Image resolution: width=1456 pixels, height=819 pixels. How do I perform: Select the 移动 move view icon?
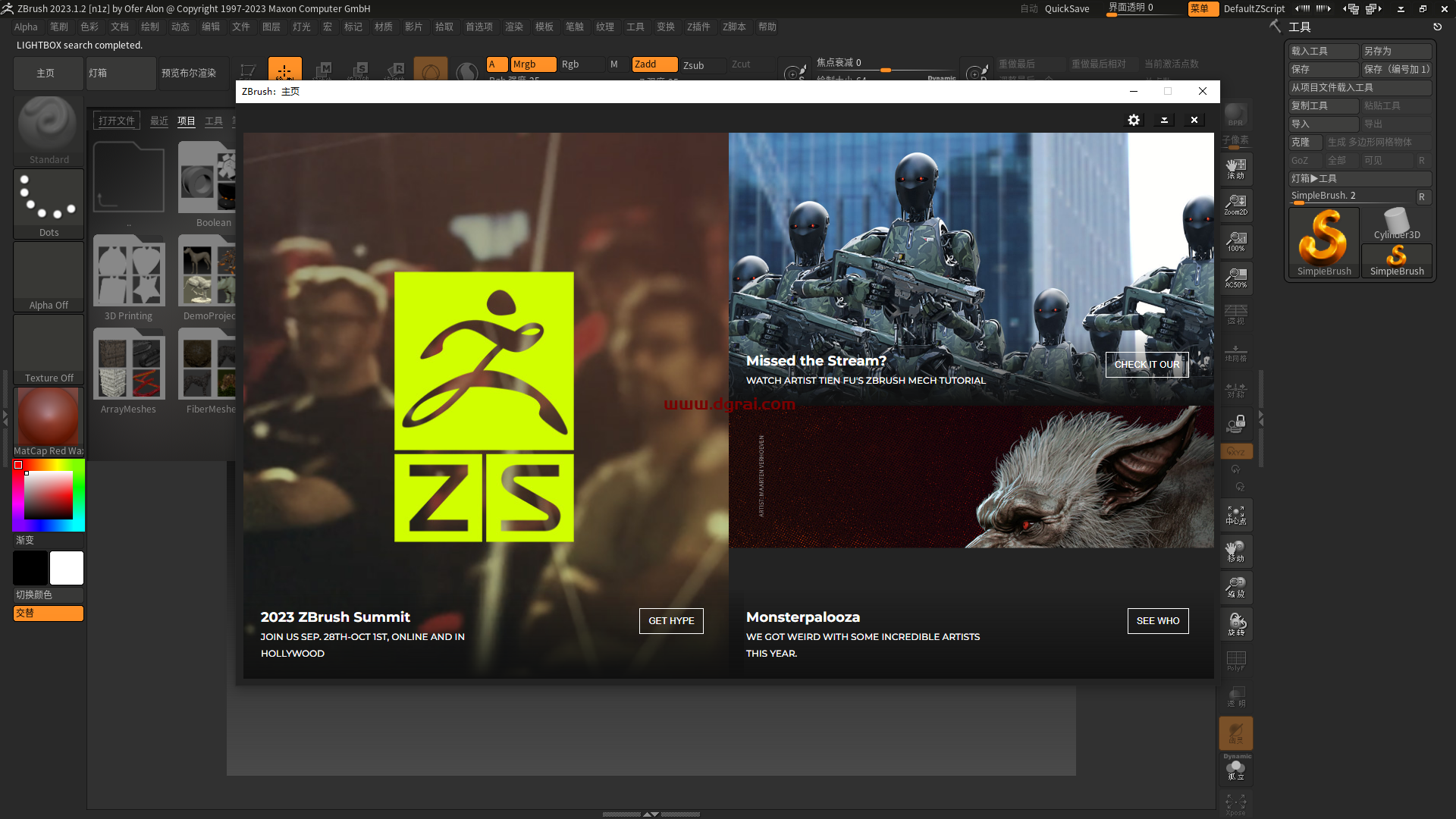click(x=1236, y=551)
